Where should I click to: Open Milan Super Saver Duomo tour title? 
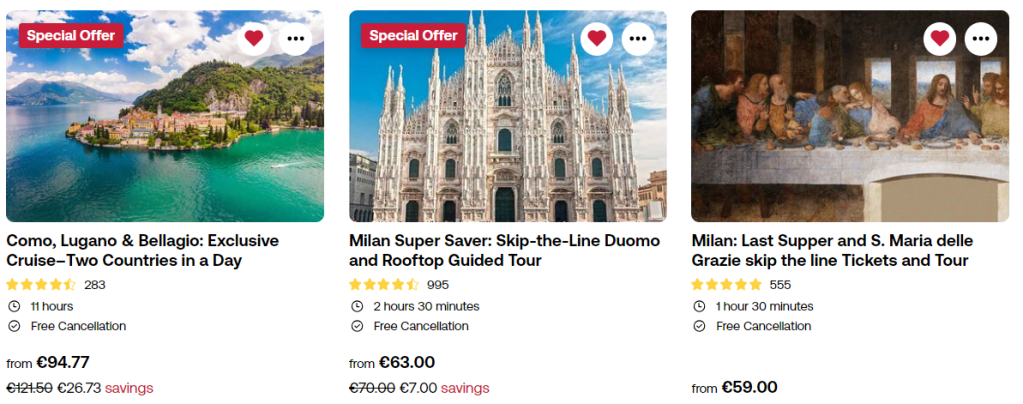click(x=504, y=251)
